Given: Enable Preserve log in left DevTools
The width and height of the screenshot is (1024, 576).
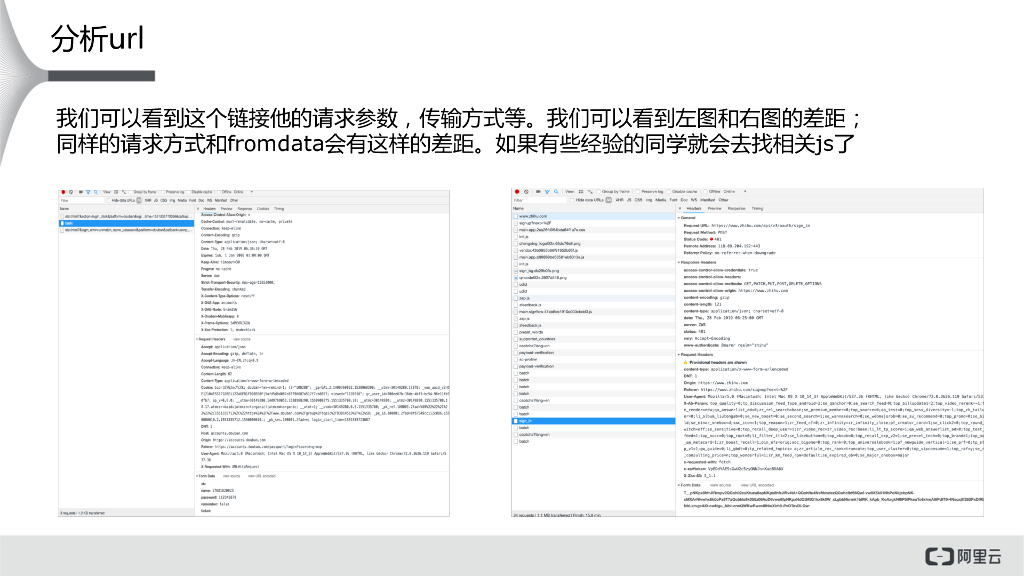Looking at the screenshot, I should tap(163, 192).
